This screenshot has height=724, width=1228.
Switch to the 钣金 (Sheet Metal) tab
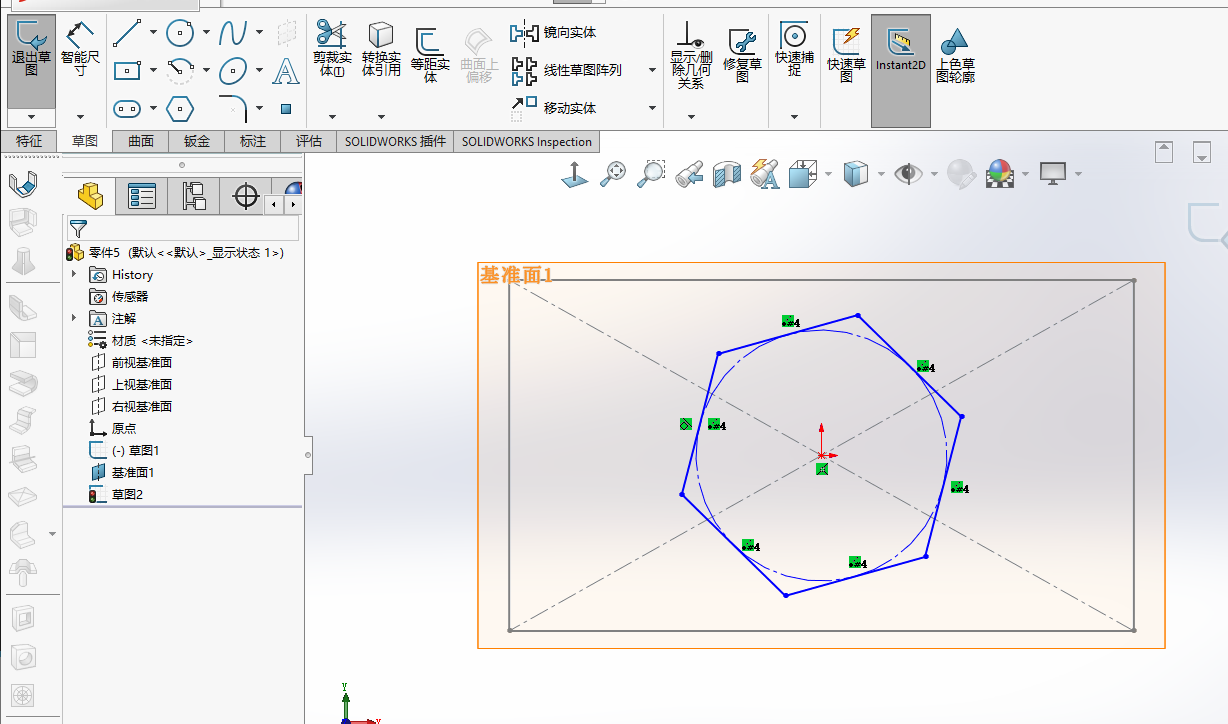197,141
